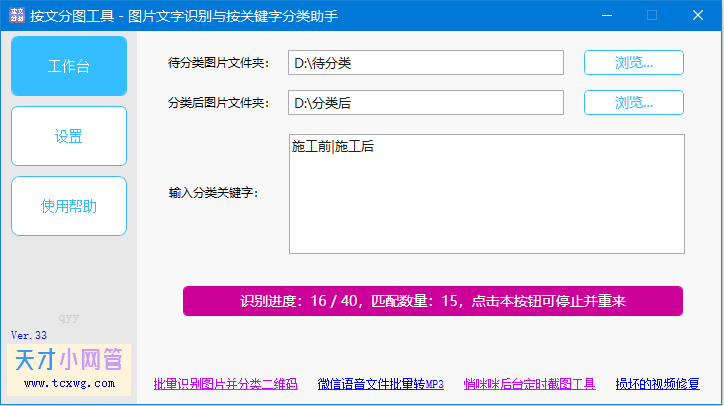The height and width of the screenshot is (406, 724).
Task: Browse for the 分类后图片文件夹 folder
Action: pyautogui.click(x=634, y=103)
